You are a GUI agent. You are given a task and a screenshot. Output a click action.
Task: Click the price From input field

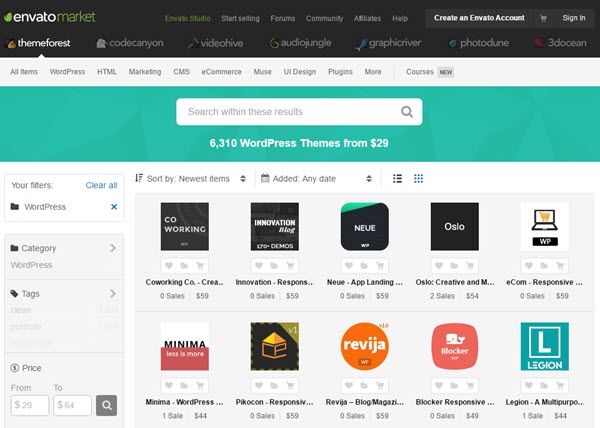click(x=30, y=405)
